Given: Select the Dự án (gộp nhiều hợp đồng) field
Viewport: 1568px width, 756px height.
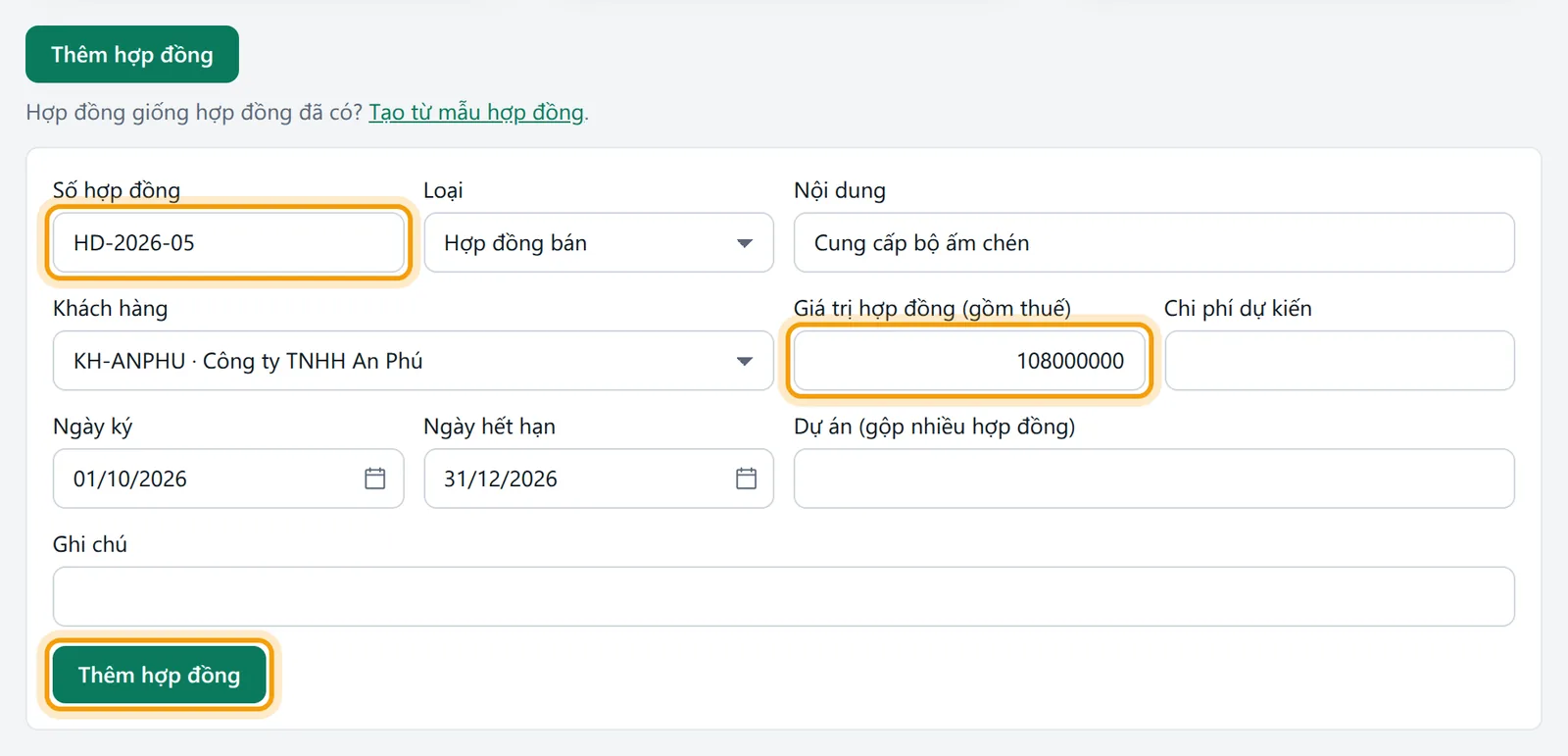Looking at the screenshot, I should (x=1154, y=479).
